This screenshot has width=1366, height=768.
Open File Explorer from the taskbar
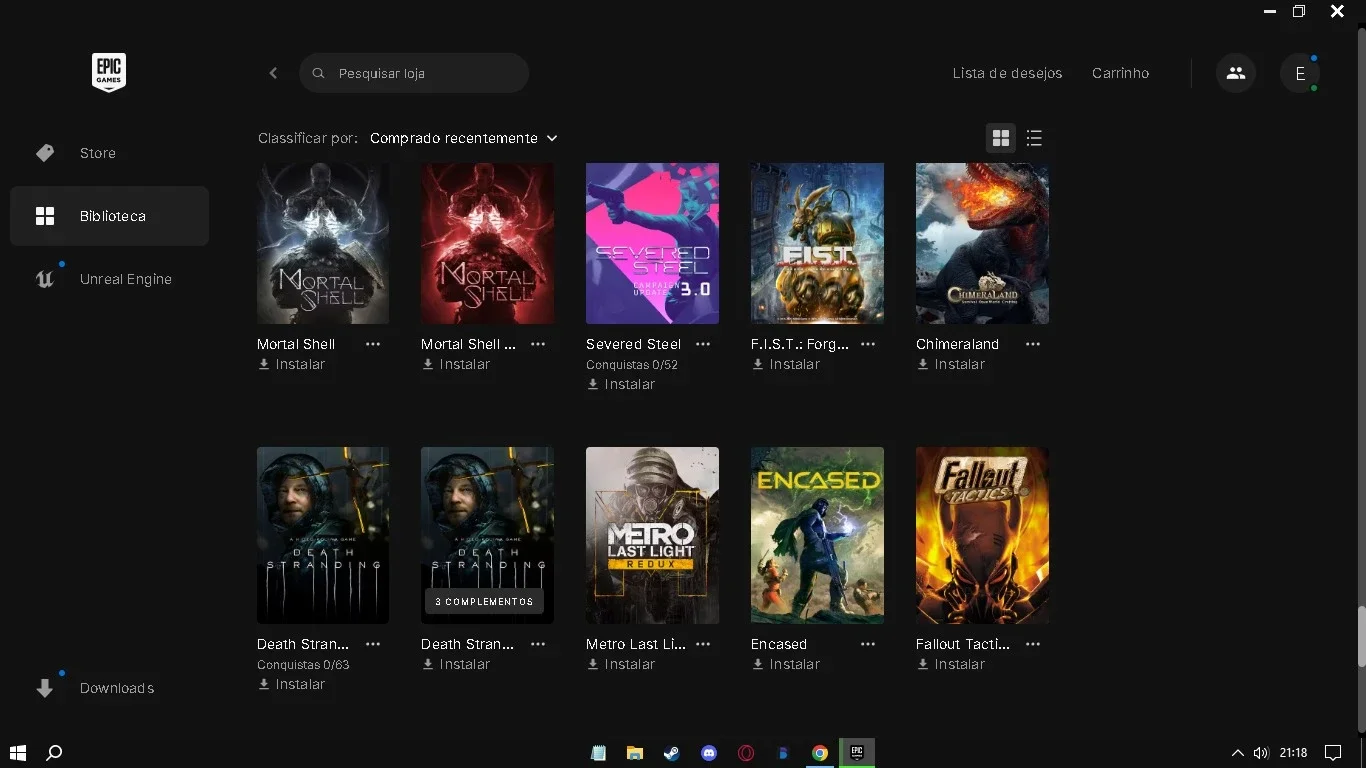tap(635, 753)
